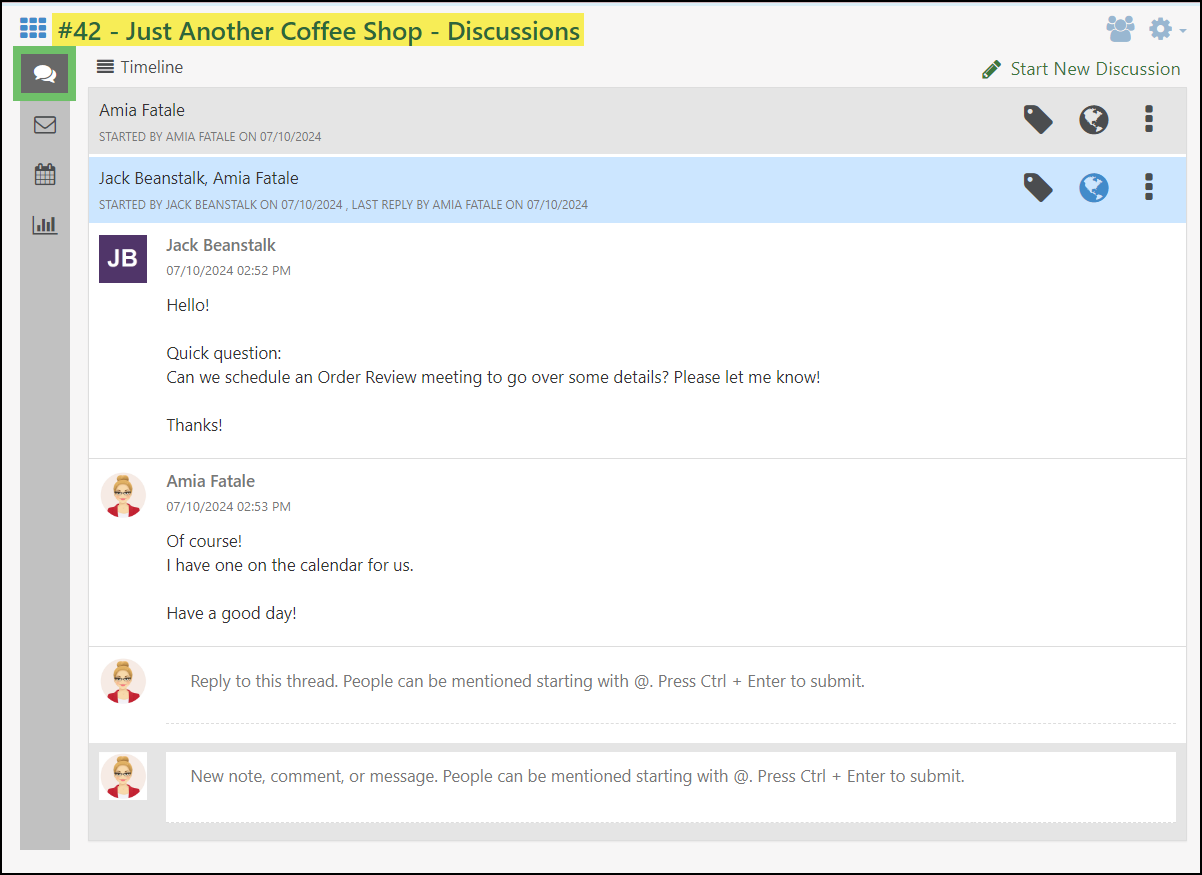Open the apps grid icon
This screenshot has height=875, width=1202.
[x=33, y=30]
